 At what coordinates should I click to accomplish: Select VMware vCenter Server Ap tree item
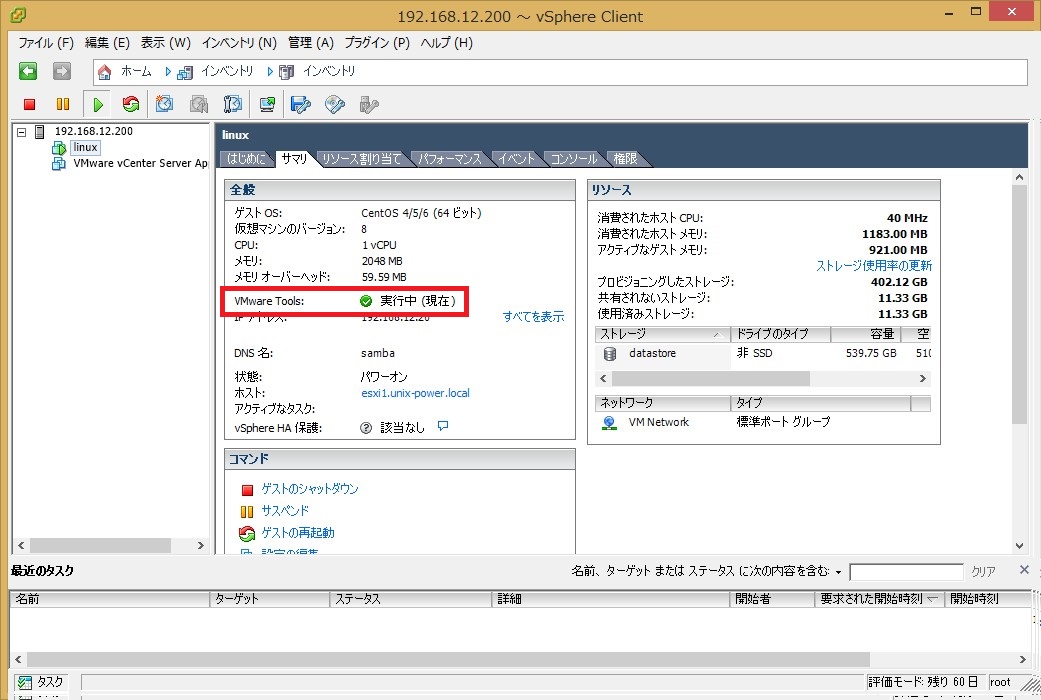pos(140,163)
